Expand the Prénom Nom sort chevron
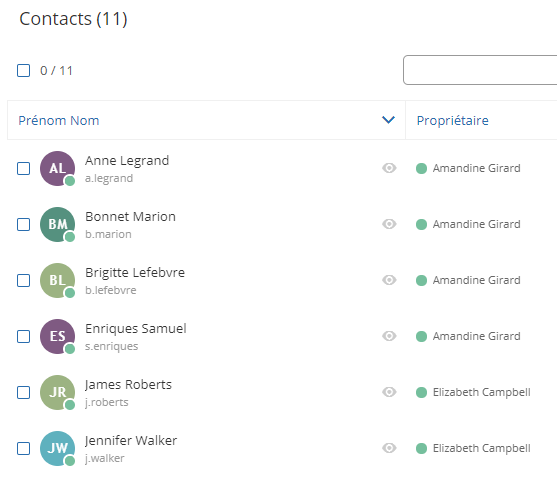Viewport: 557px width, 481px height. pyautogui.click(x=388, y=120)
